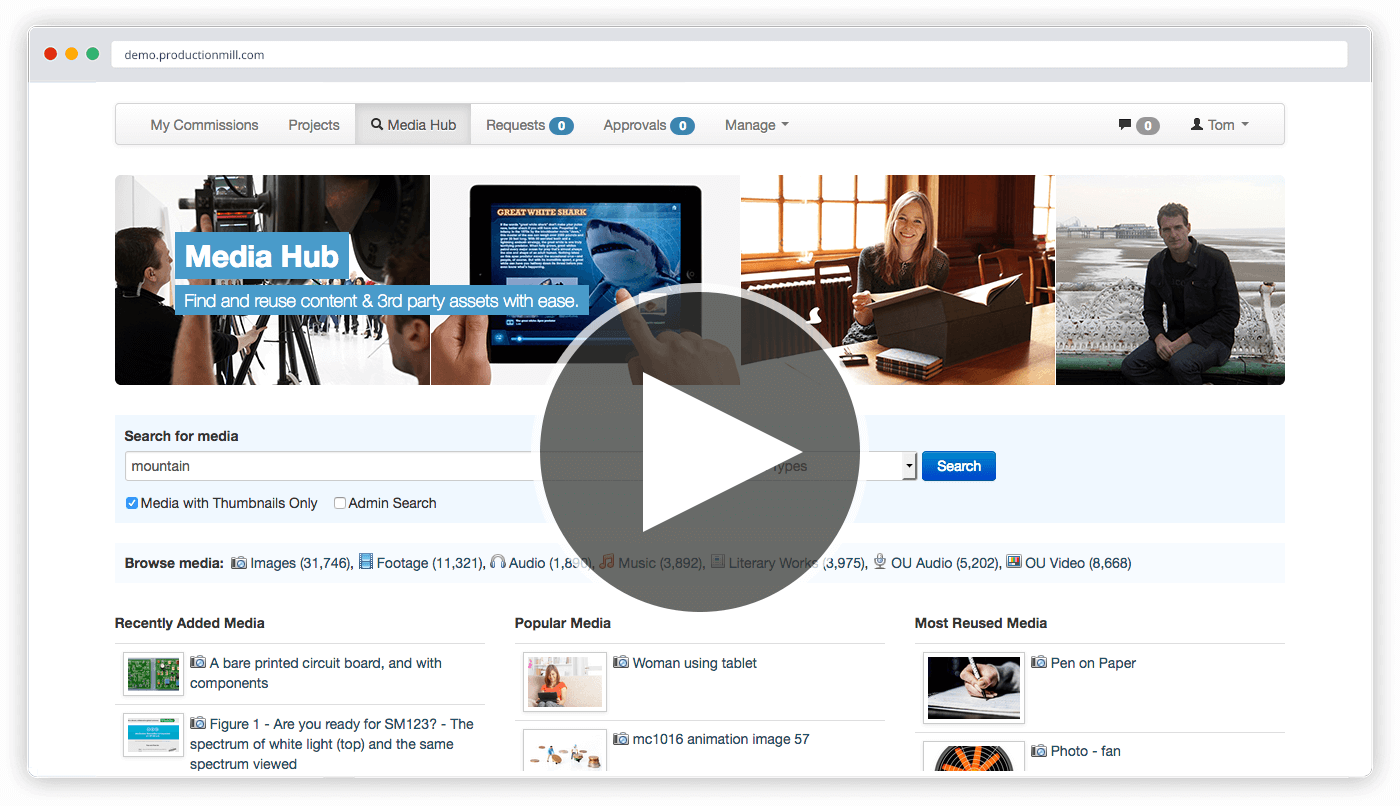Screen dimensions: 1400x806
Task: Select the Media Hub tab
Action: [x=413, y=125]
